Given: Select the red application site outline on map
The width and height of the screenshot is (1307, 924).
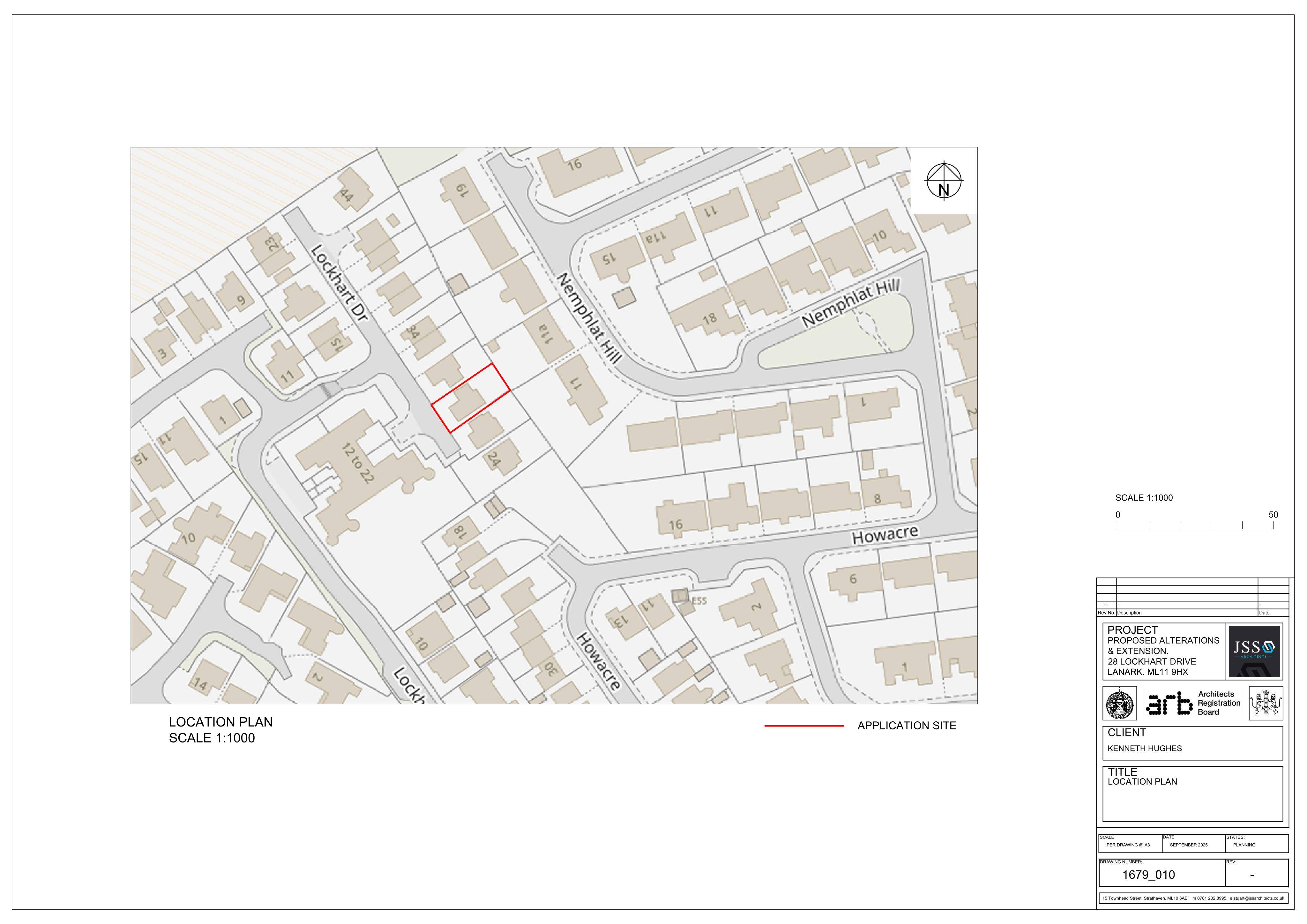Looking at the screenshot, I should click(471, 398).
